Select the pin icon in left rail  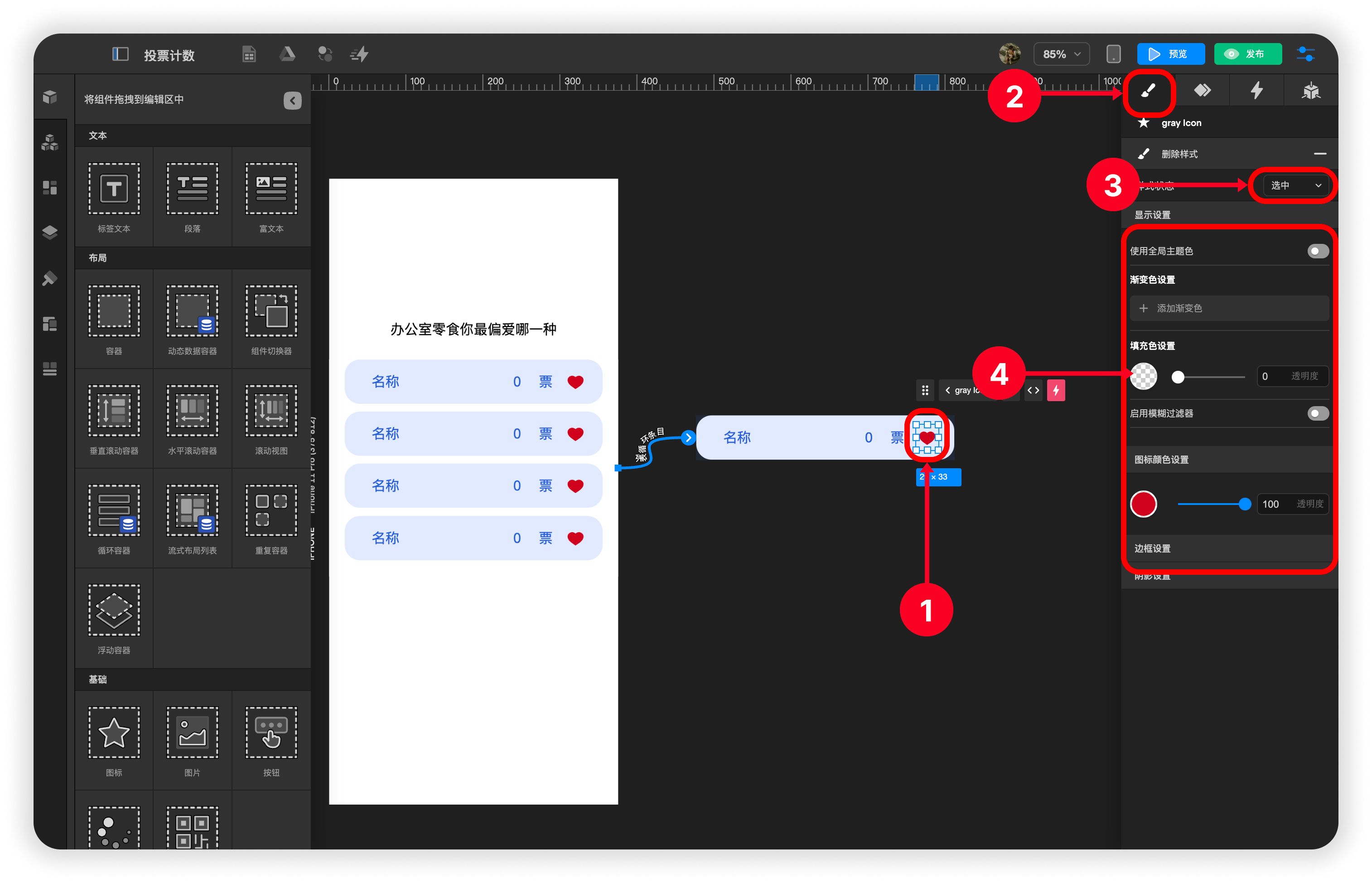point(50,279)
